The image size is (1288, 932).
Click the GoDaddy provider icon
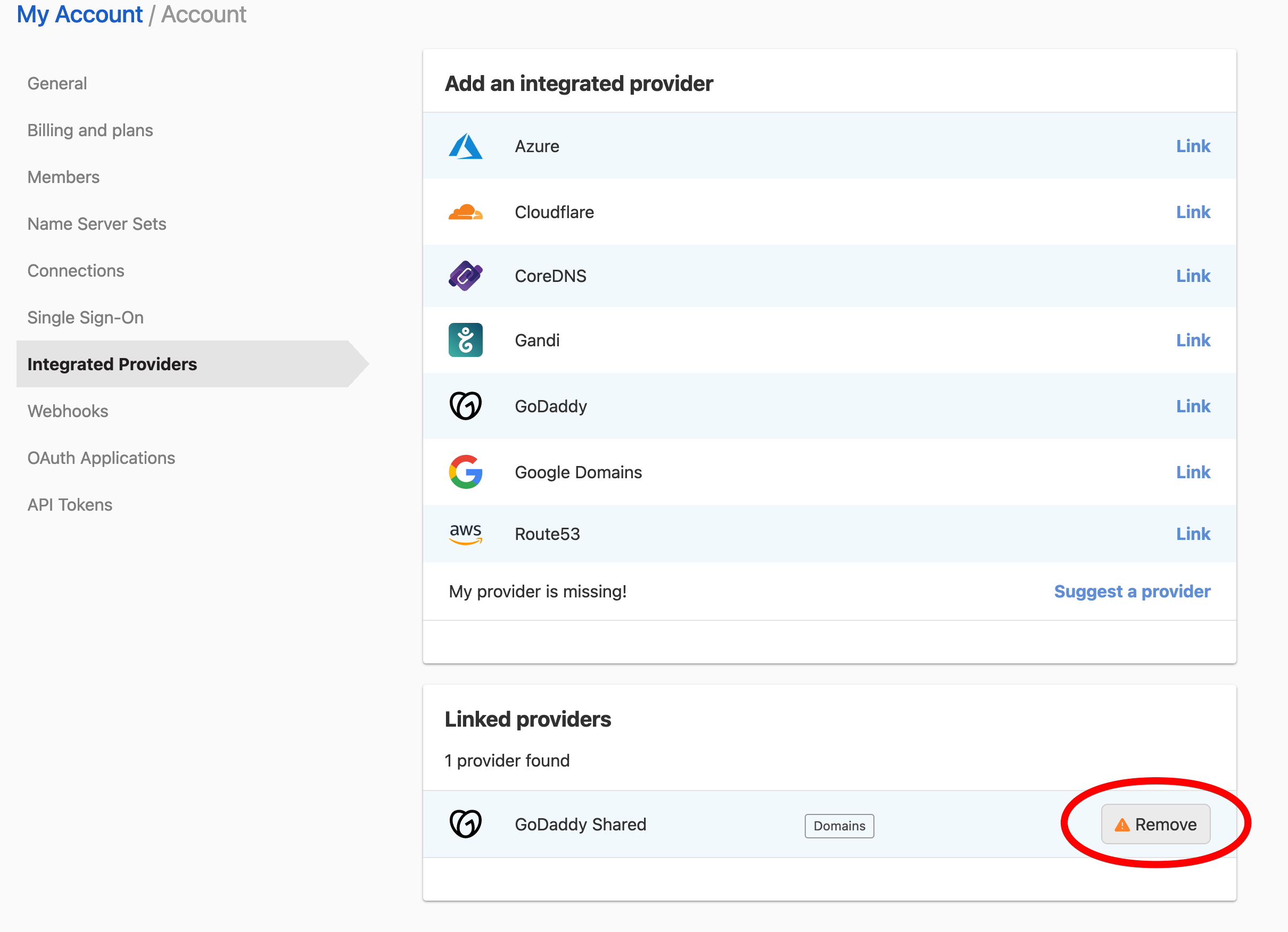[x=465, y=405]
